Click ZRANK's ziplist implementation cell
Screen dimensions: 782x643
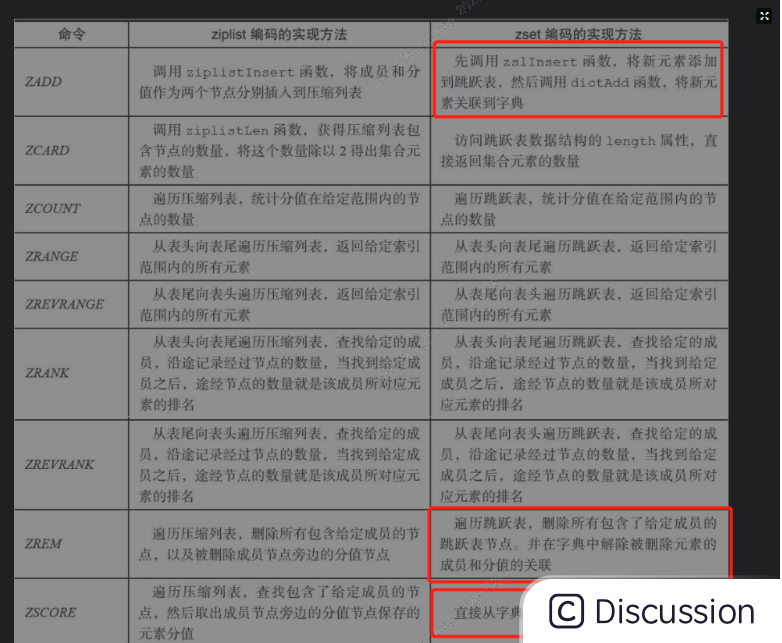pos(279,373)
